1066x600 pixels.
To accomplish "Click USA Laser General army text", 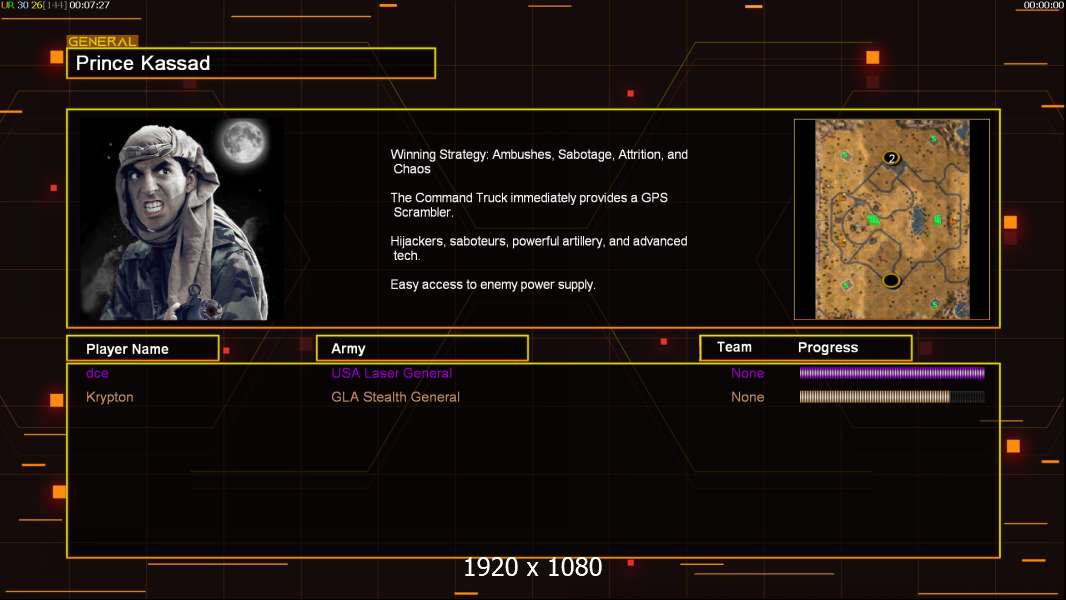I will coord(392,373).
